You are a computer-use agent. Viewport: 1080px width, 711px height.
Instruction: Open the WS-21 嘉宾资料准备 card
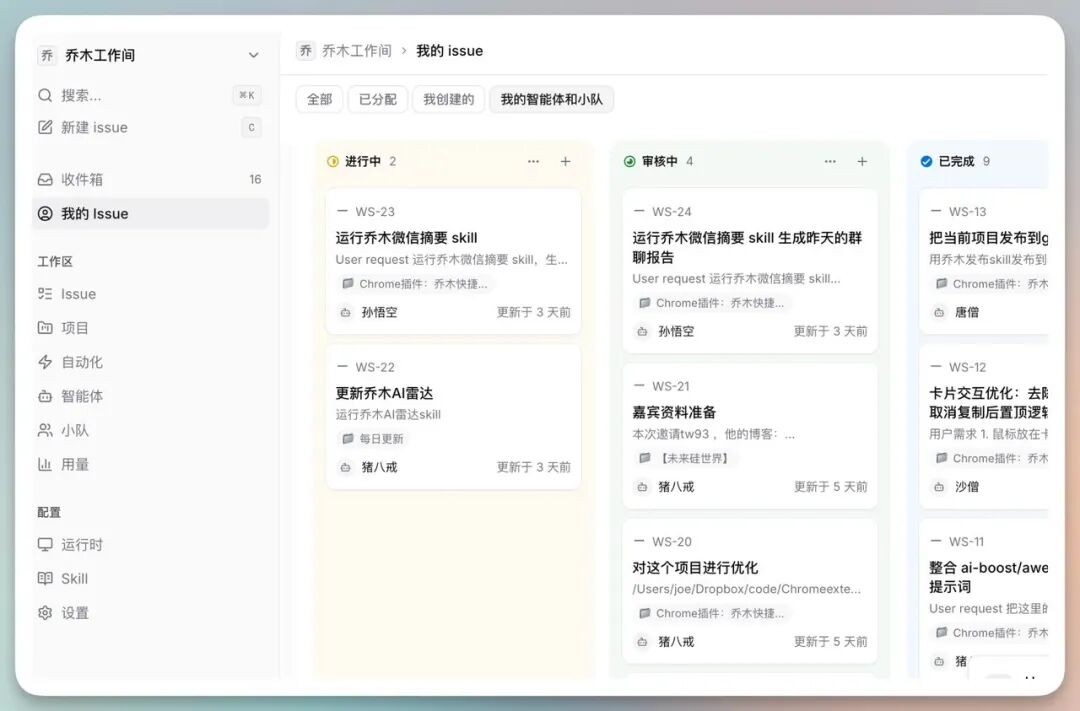pyautogui.click(x=749, y=436)
